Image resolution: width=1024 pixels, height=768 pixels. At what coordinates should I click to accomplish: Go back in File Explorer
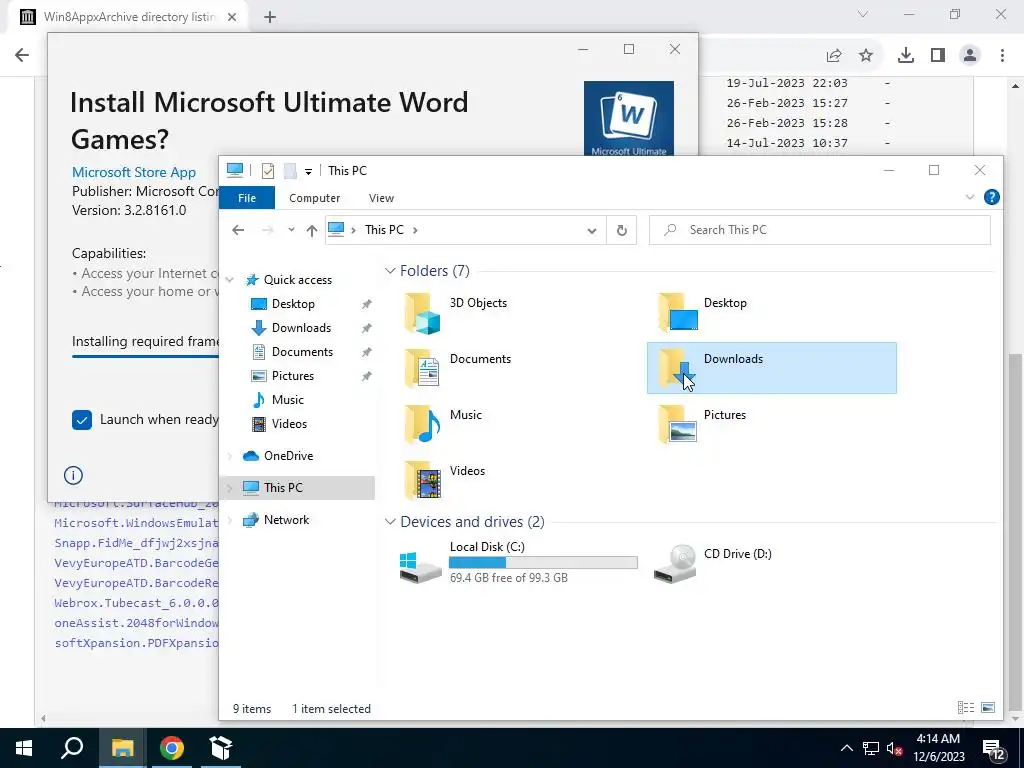(x=238, y=230)
